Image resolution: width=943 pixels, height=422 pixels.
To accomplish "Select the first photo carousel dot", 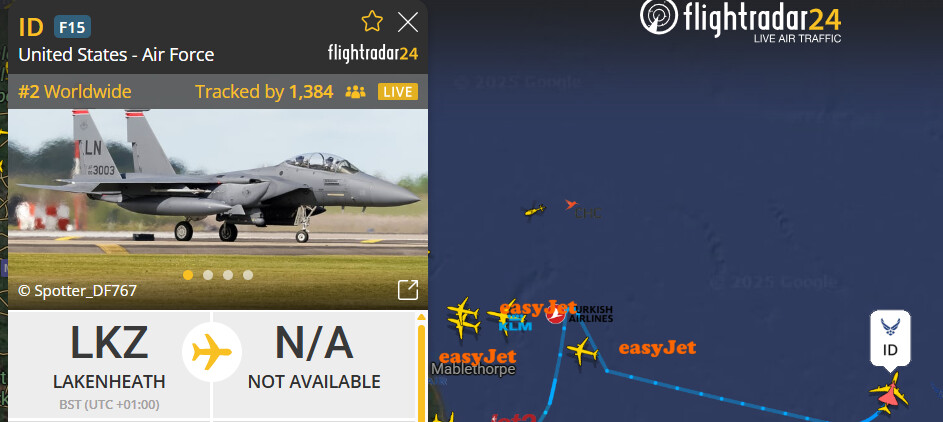I will (x=188, y=275).
